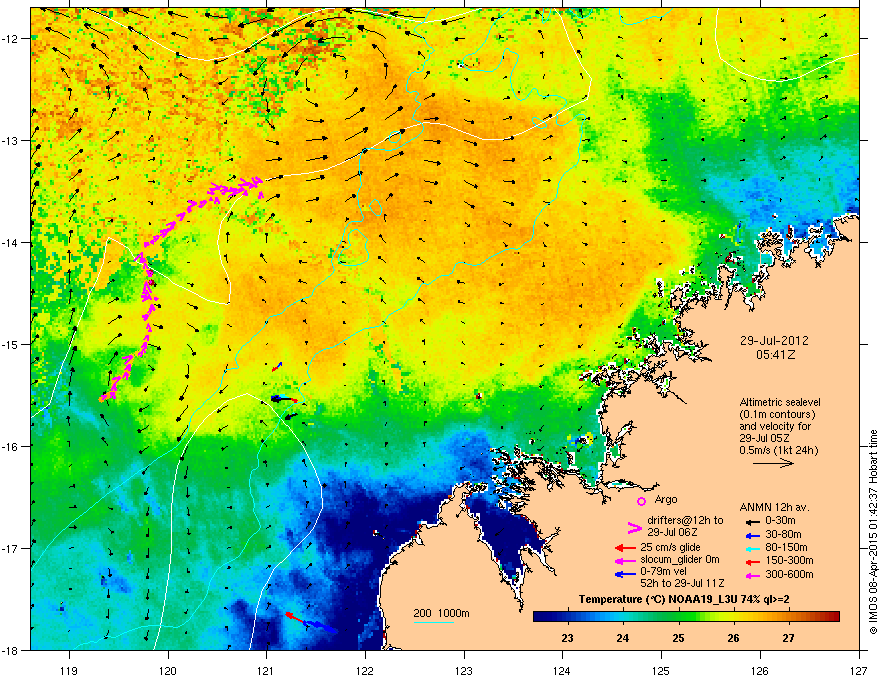The width and height of the screenshot is (880, 680).
Task: Click the -16 latitude axis label
Action: [11, 446]
